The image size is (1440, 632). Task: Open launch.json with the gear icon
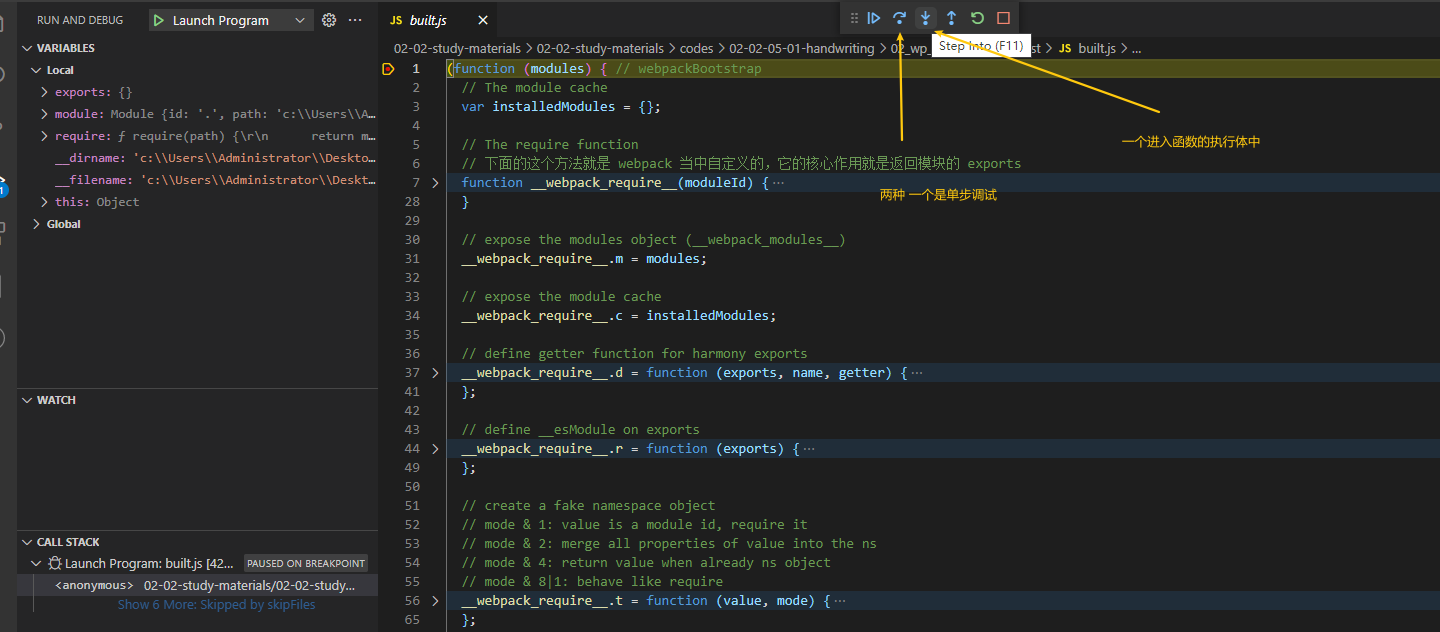328,20
